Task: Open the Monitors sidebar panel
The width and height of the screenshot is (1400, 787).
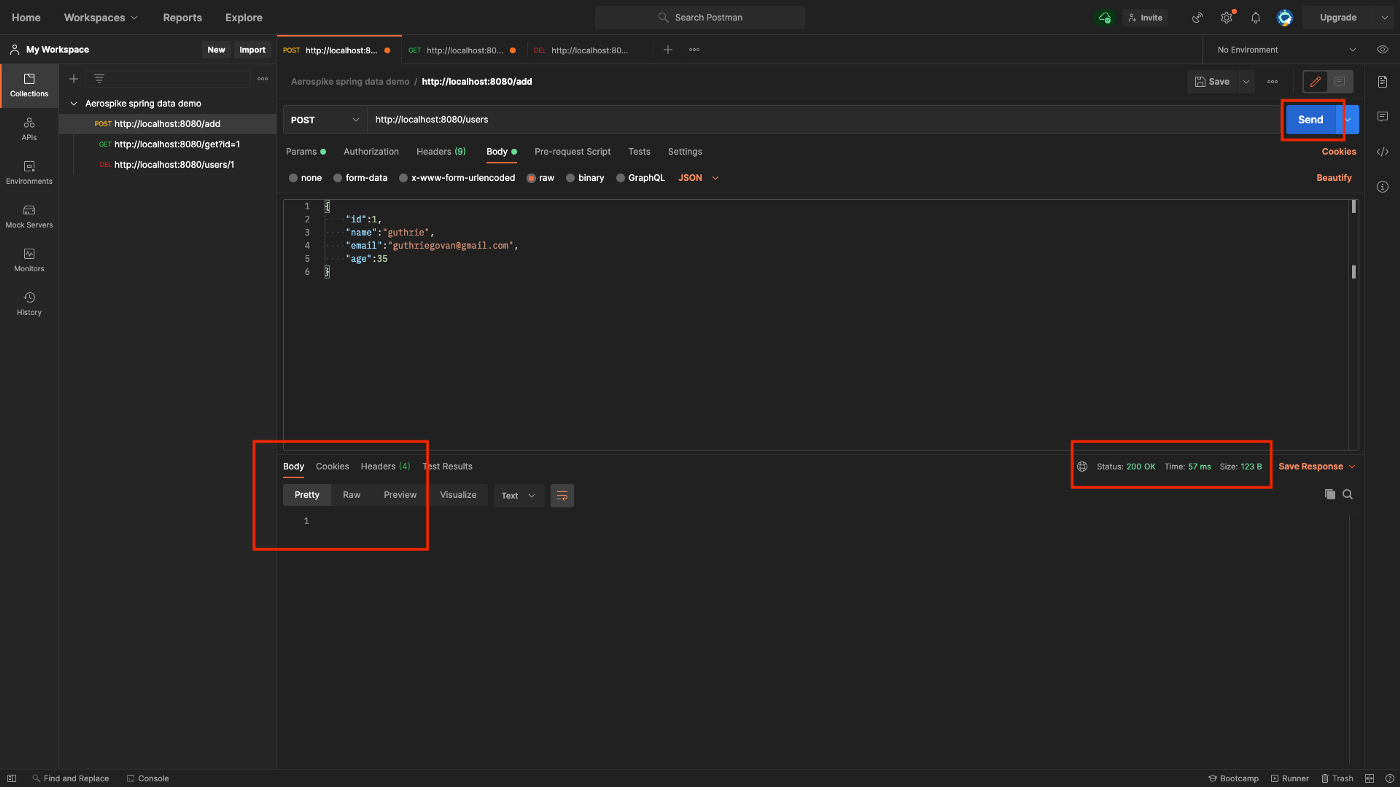Action: pos(29,260)
